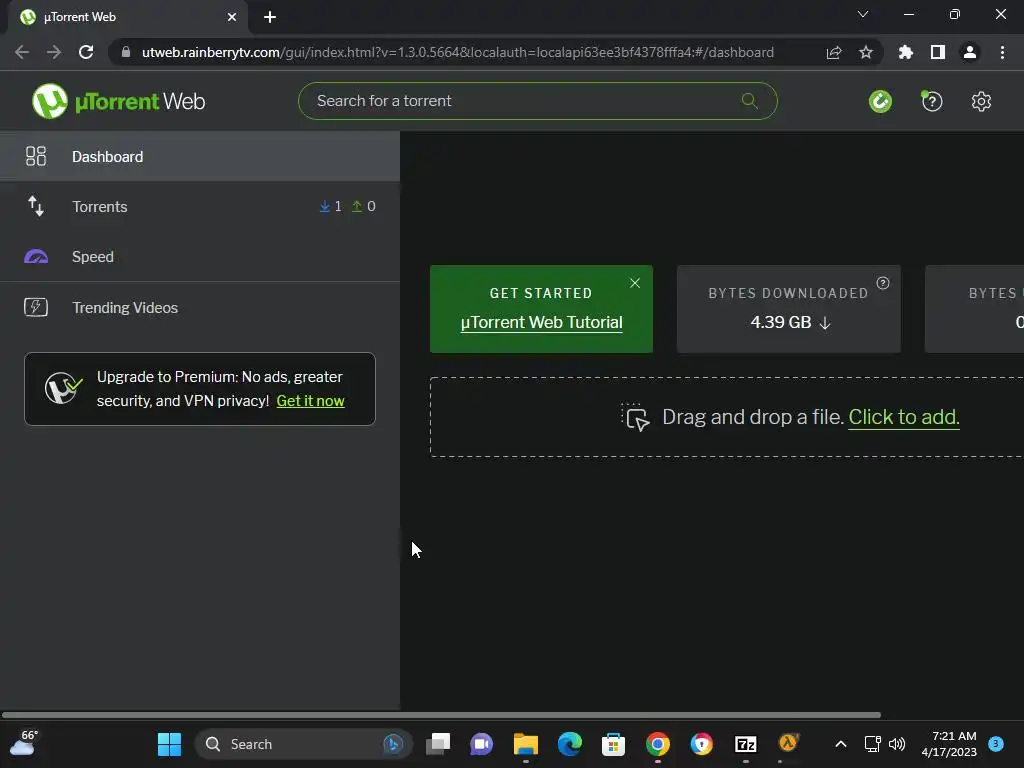Open the help question mark icon
Viewport: 1024px width, 768px height.
click(931, 101)
